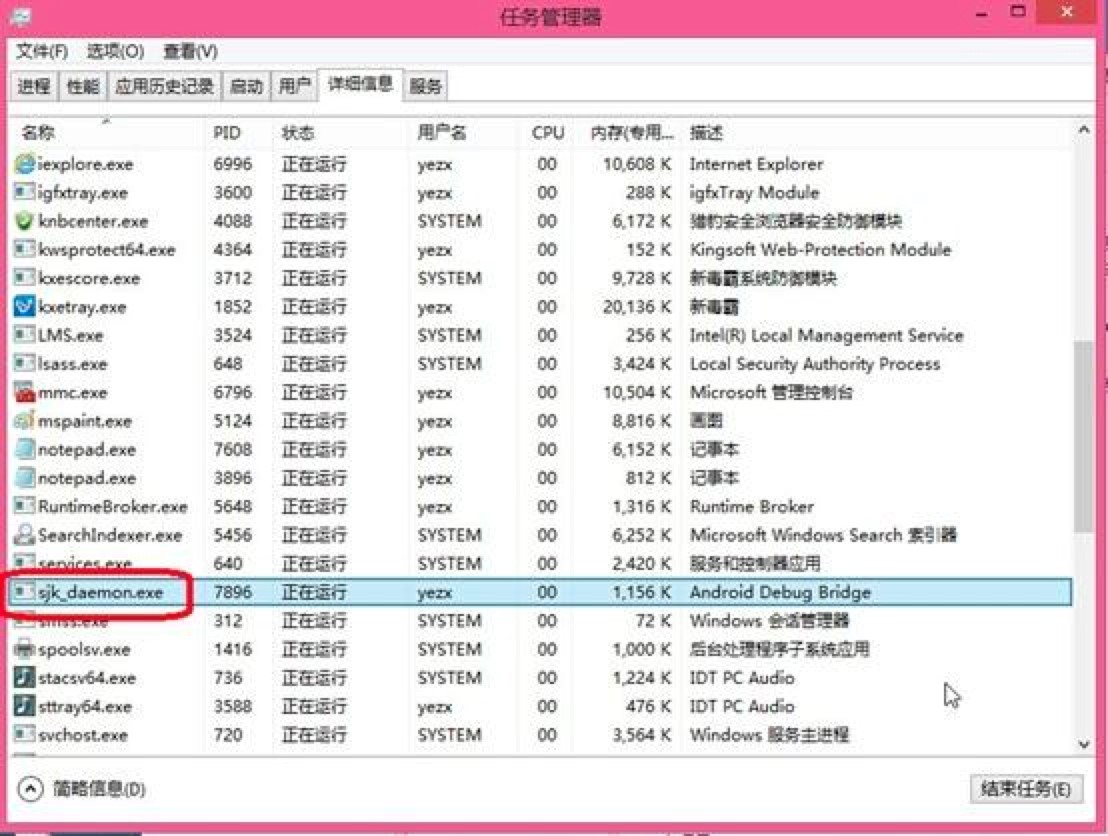This screenshot has width=1108, height=836.
Task: Click the svchost.exe process icon
Action: [x=25, y=734]
